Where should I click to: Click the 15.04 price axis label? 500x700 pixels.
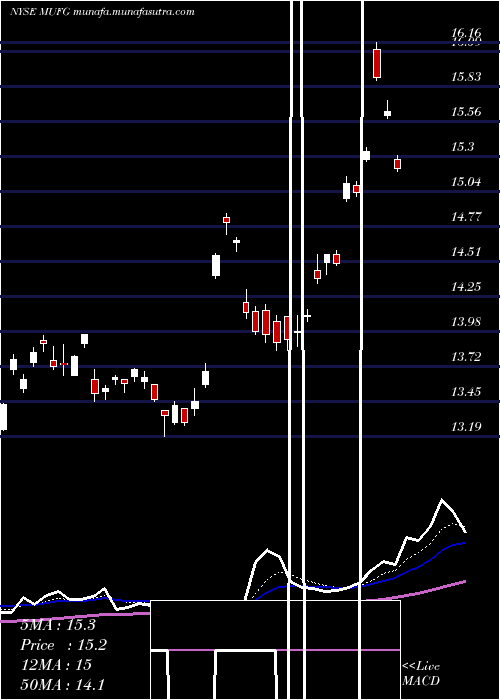tap(466, 181)
